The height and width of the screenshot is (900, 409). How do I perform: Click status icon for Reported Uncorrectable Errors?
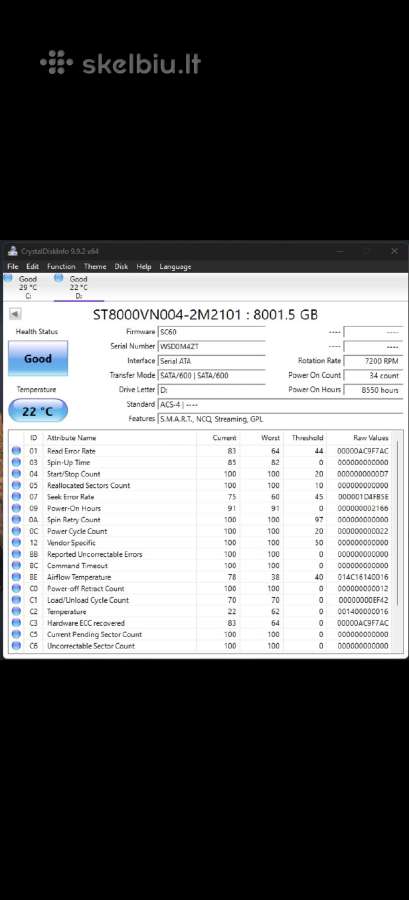click(16, 554)
